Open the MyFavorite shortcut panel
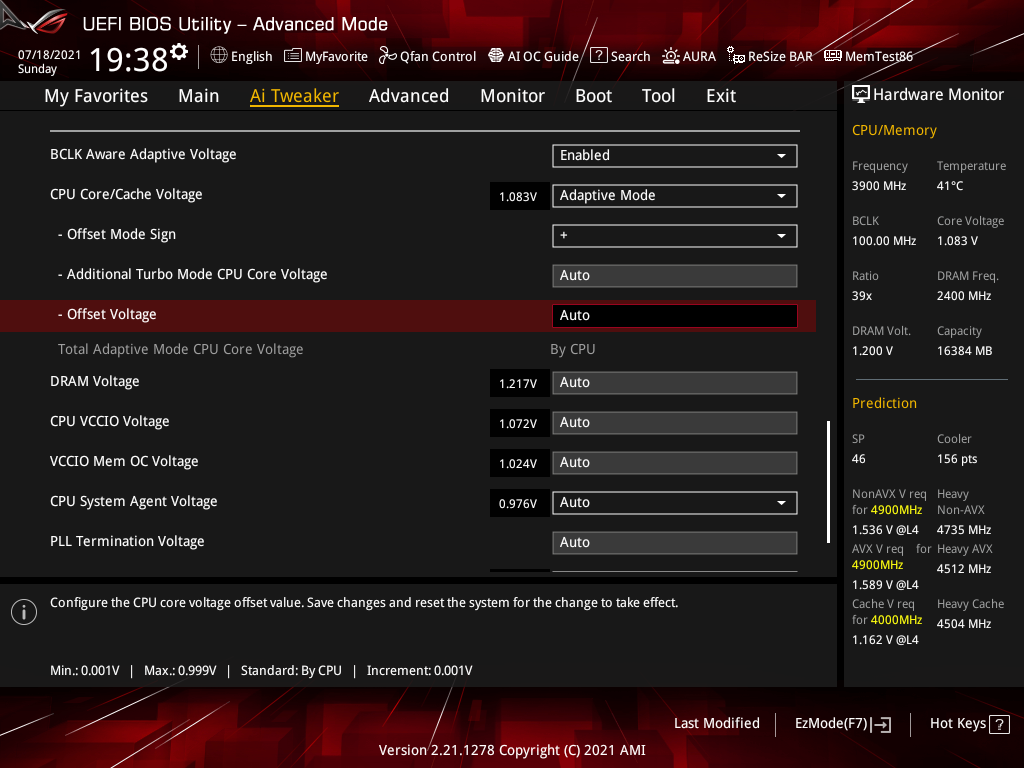The image size is (1024, 768). (326, 56)
